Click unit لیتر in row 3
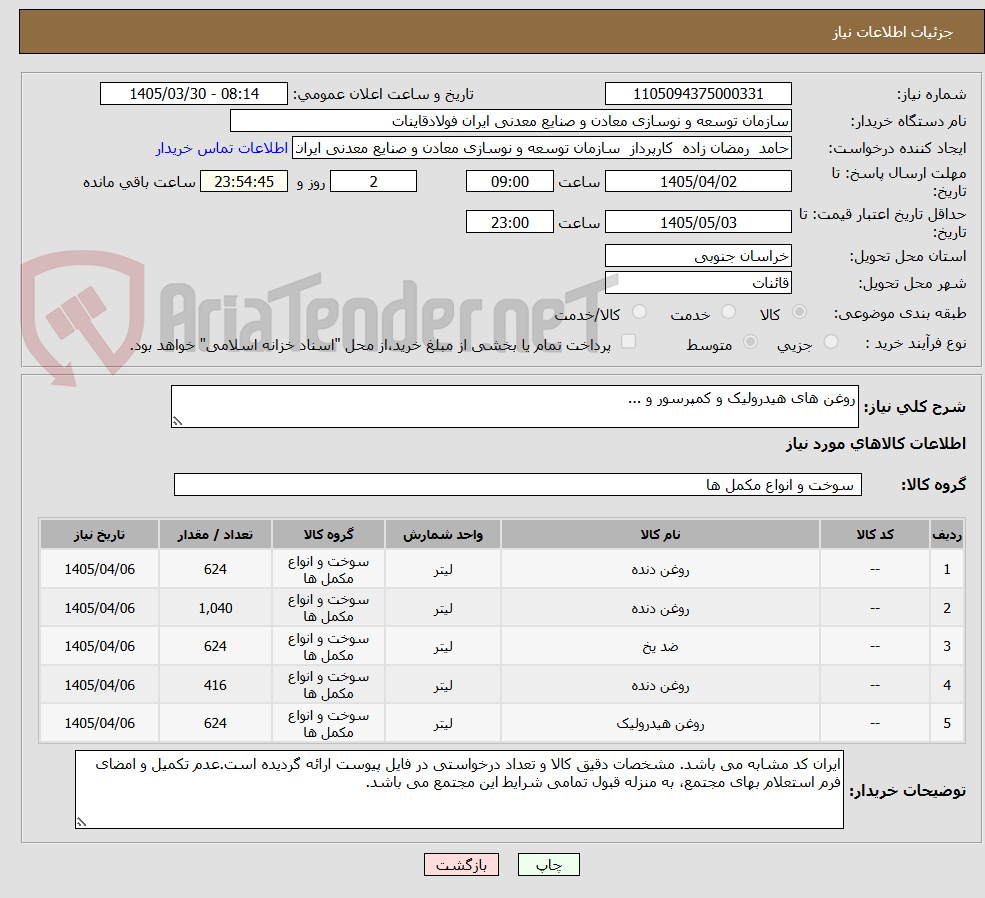985x898 pixels. 443,647
